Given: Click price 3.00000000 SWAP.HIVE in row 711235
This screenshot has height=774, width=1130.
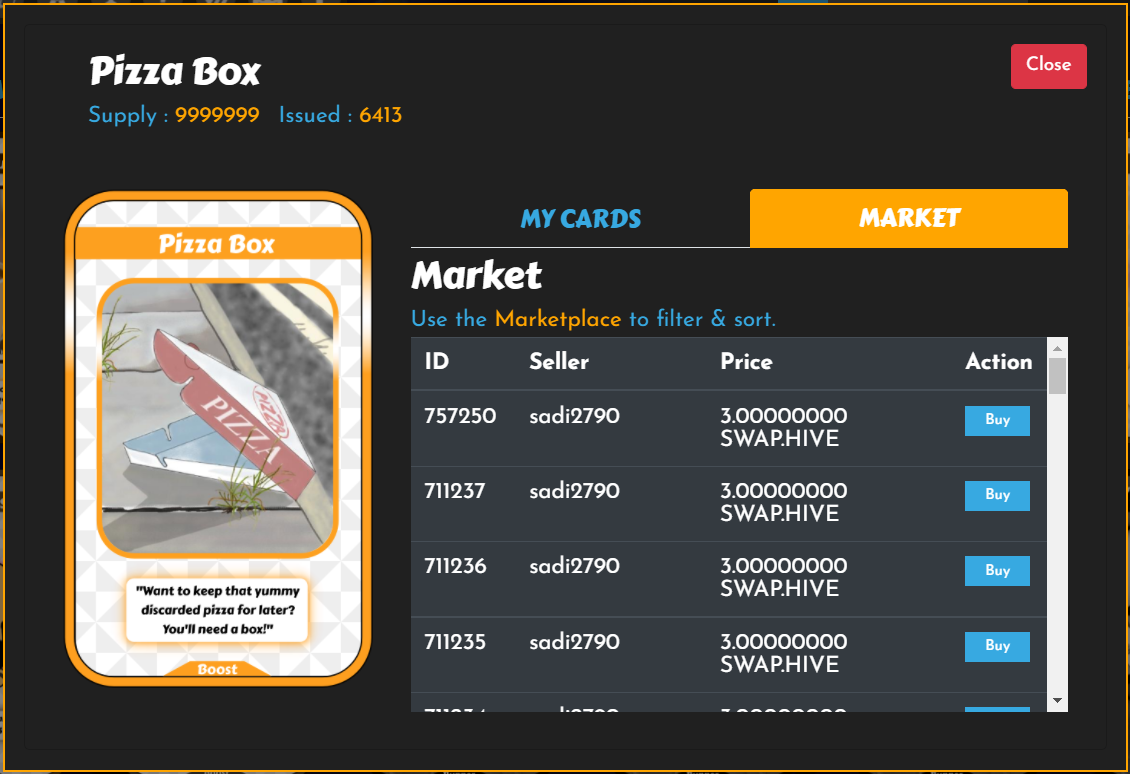Looking at the screenshot, I should coord(783,652).
